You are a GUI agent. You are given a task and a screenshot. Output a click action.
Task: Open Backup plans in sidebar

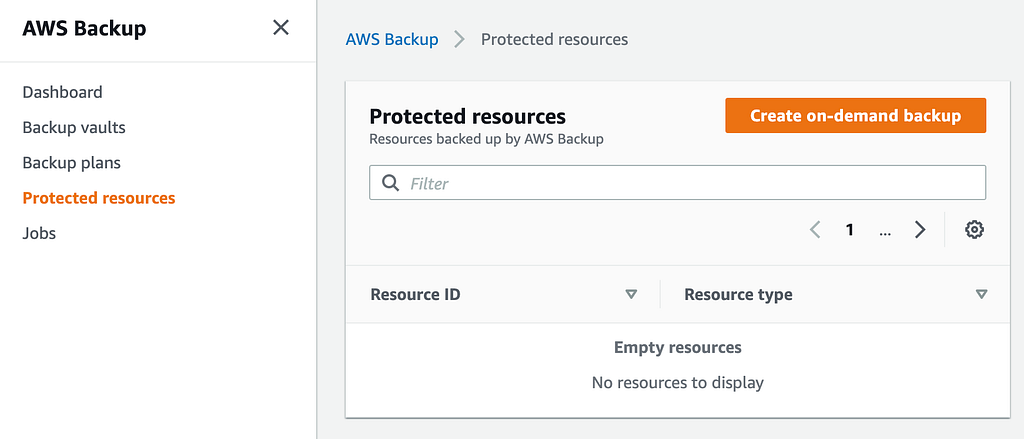pyautogui.click(x=72, y=163)
